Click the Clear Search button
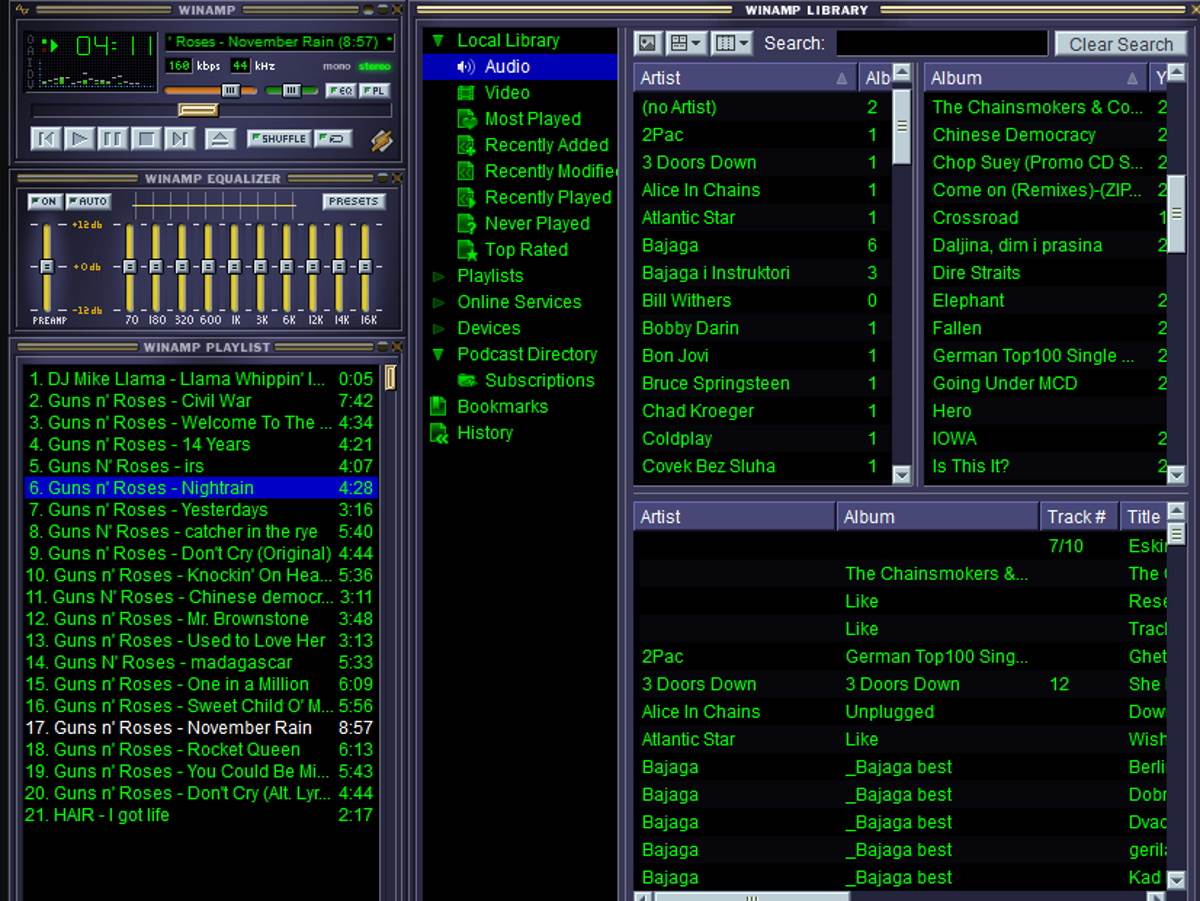The width and height of the screenshot is (1200, 901). pos(1120,44)
